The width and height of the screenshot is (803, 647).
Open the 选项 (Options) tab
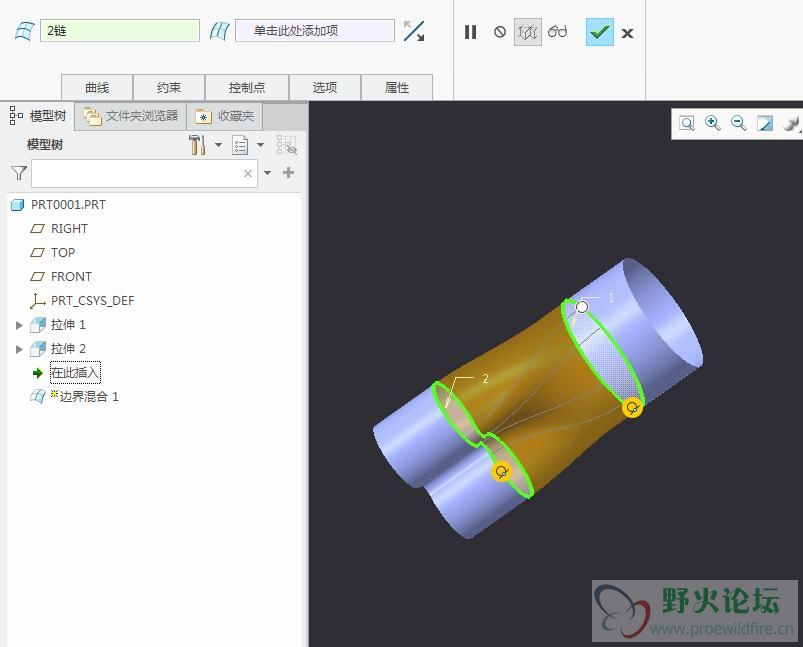325,88
